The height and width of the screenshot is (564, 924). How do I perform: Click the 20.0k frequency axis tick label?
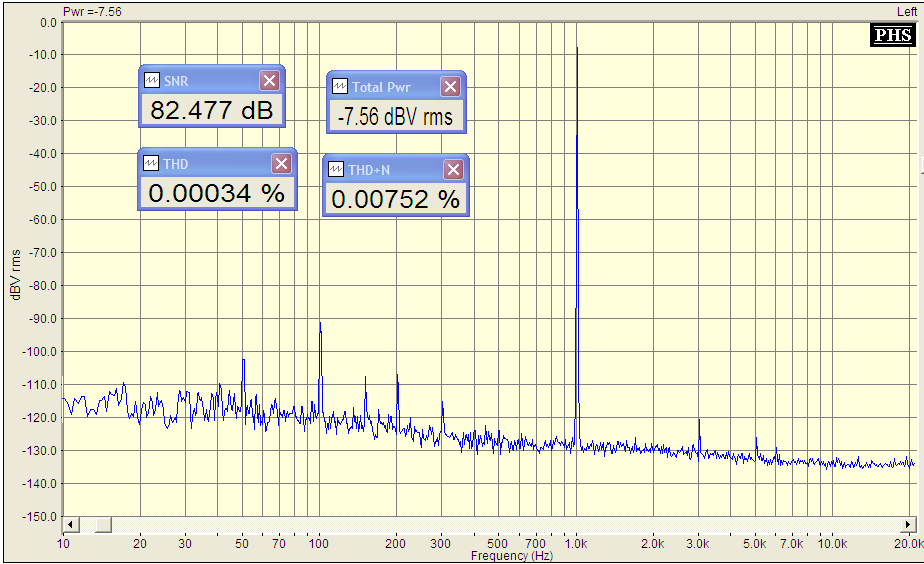coord(908,543)
